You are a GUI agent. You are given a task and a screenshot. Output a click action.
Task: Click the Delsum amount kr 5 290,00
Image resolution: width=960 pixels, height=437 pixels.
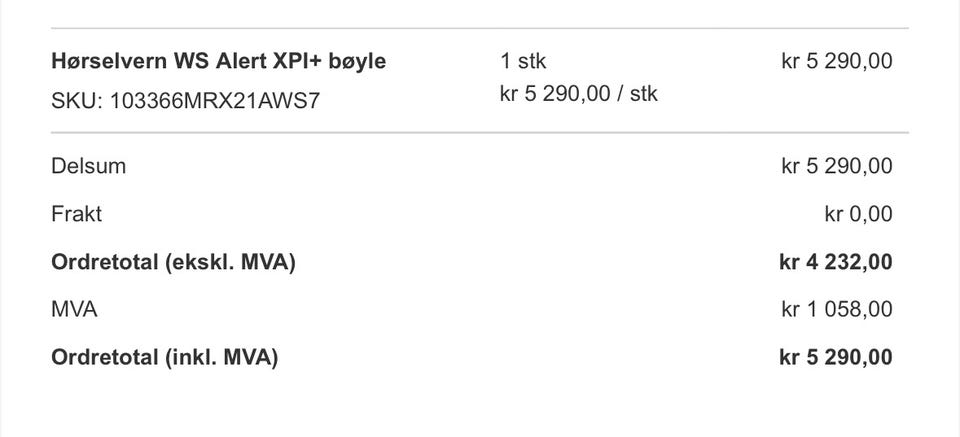tap(837, 166)
